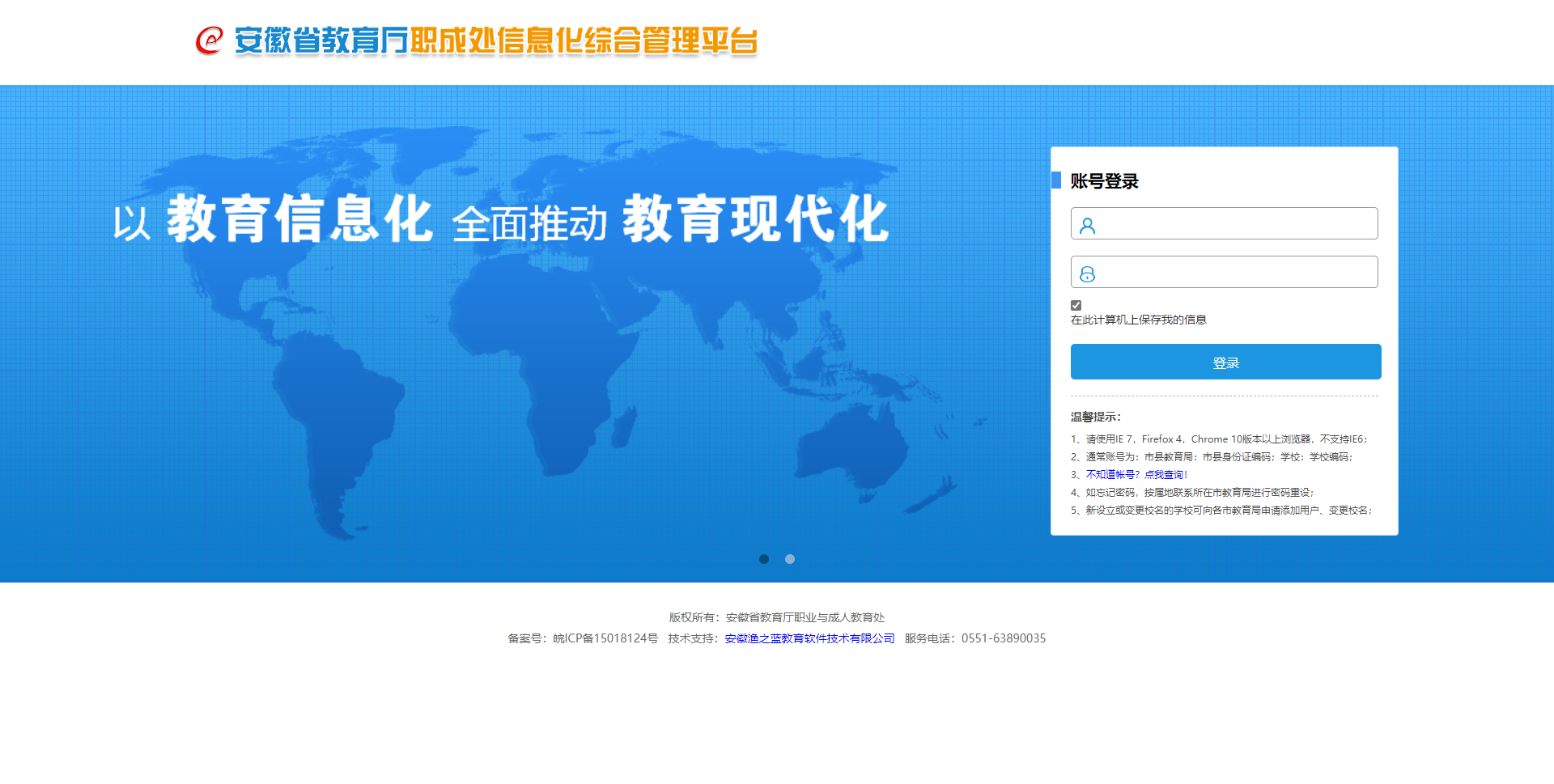Click the 温馨提示 tips heading
Image resolution: width=1554 pixels, height=784 pixels.
click(x=1095, y=417)
